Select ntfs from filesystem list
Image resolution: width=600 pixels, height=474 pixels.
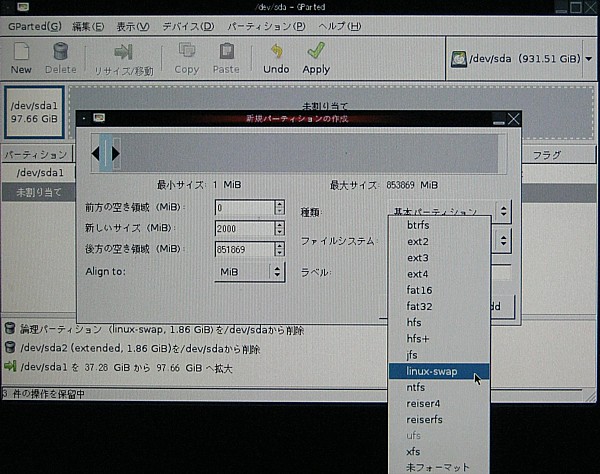pyautogui.click(x=439, y=387)
